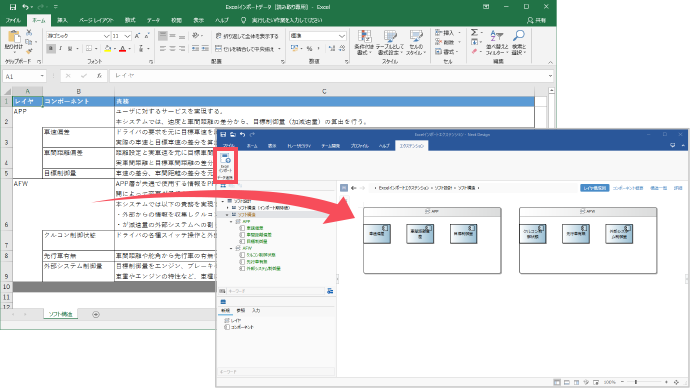
Task: Open the Excel Page Layout tab
Action: 96,20
